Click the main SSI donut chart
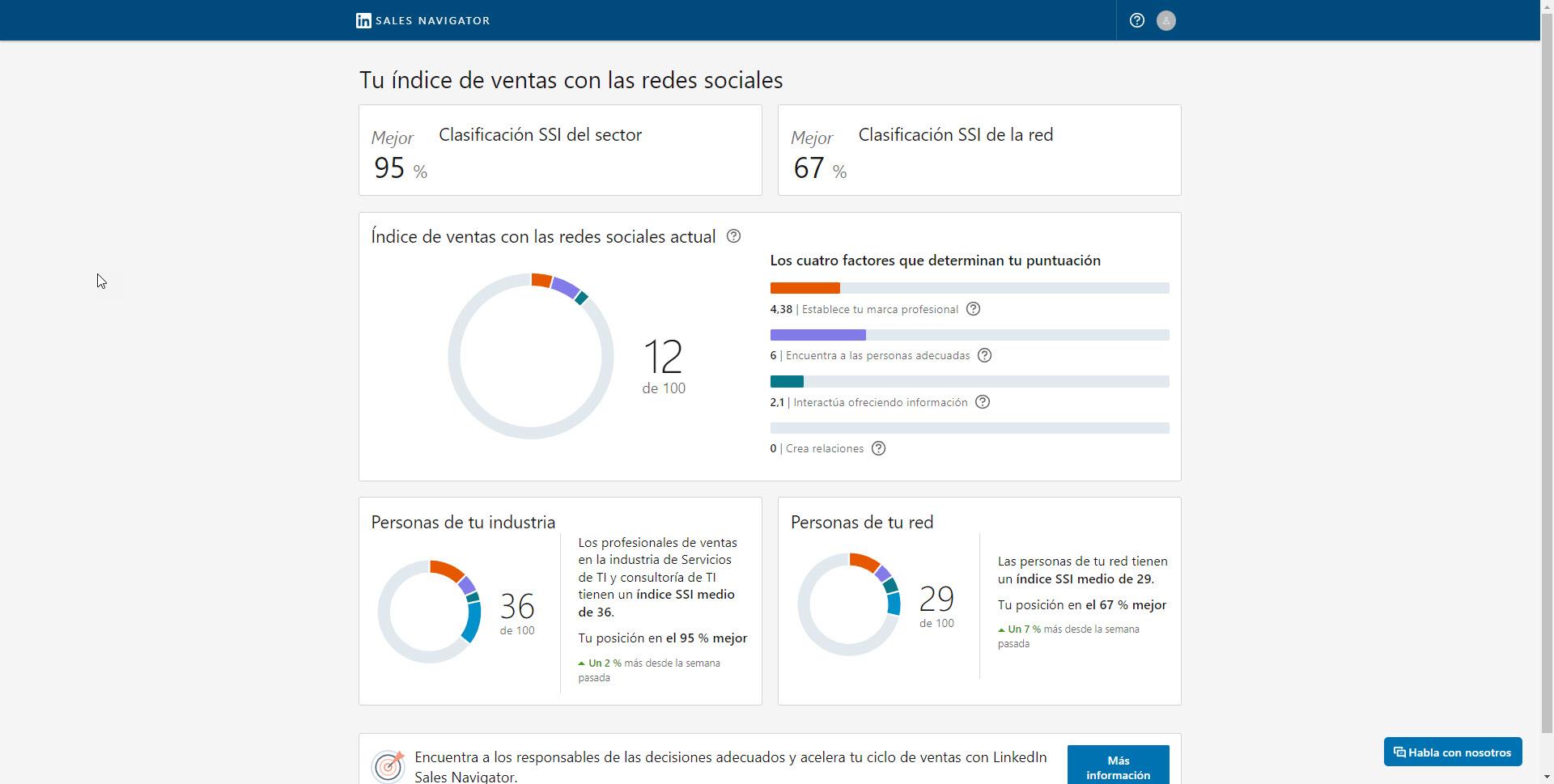 click(x=530, y=356)
